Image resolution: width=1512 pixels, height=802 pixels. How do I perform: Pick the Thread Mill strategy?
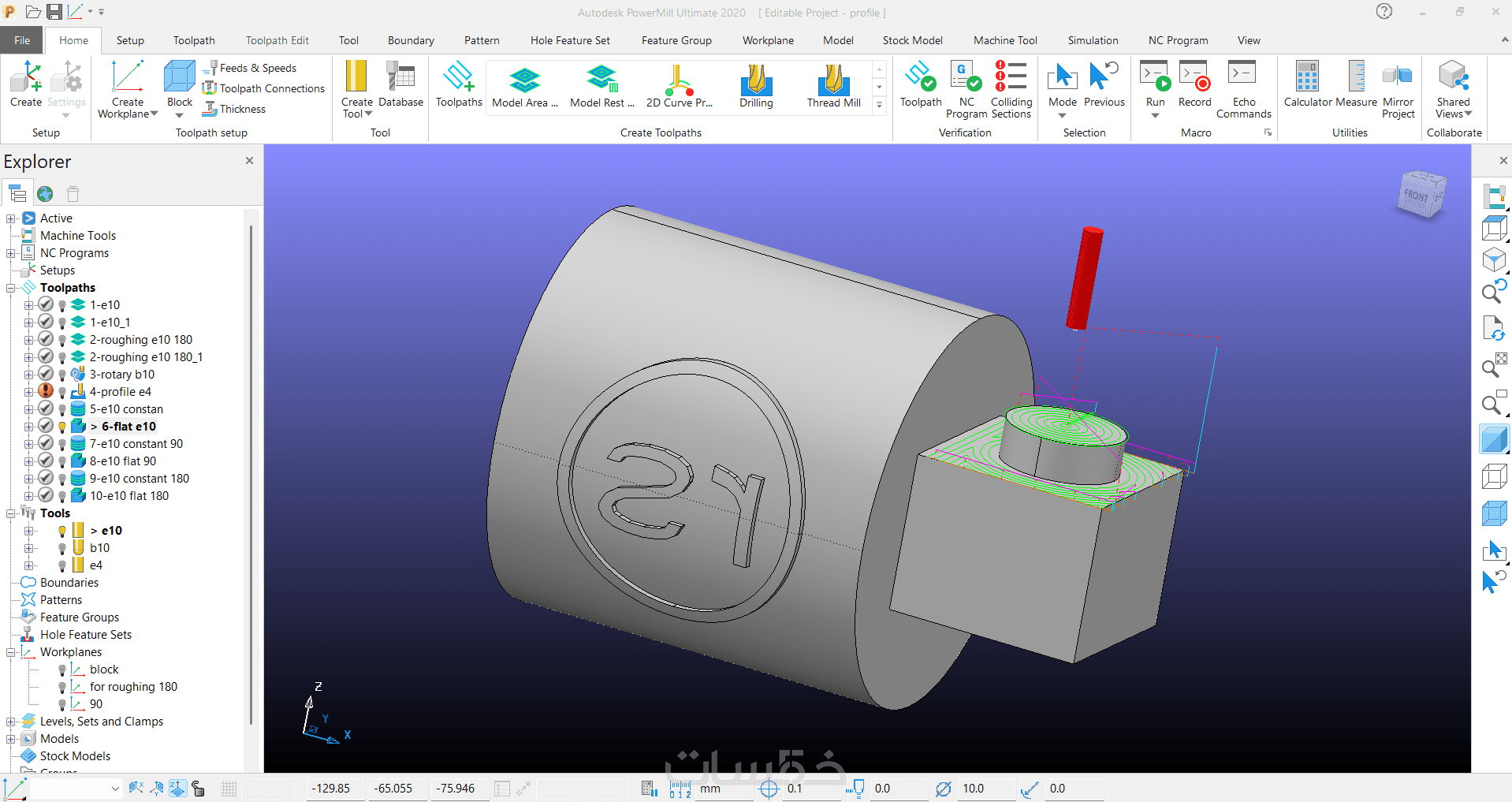click(833, 85)
